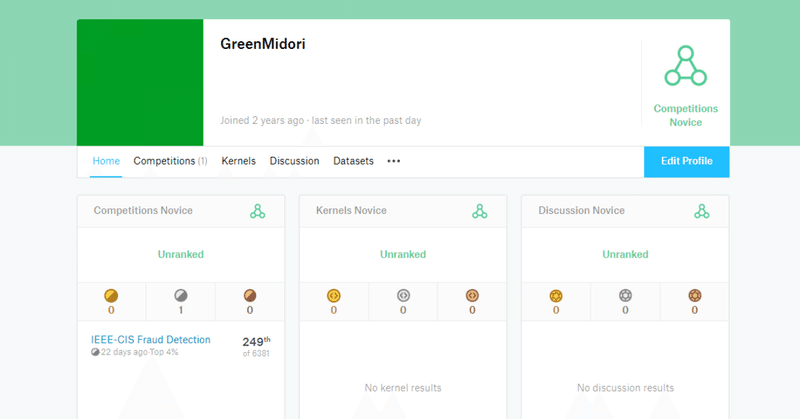
Task: Click novice icon in Discussion Novice card
Action: pos(702,211)
